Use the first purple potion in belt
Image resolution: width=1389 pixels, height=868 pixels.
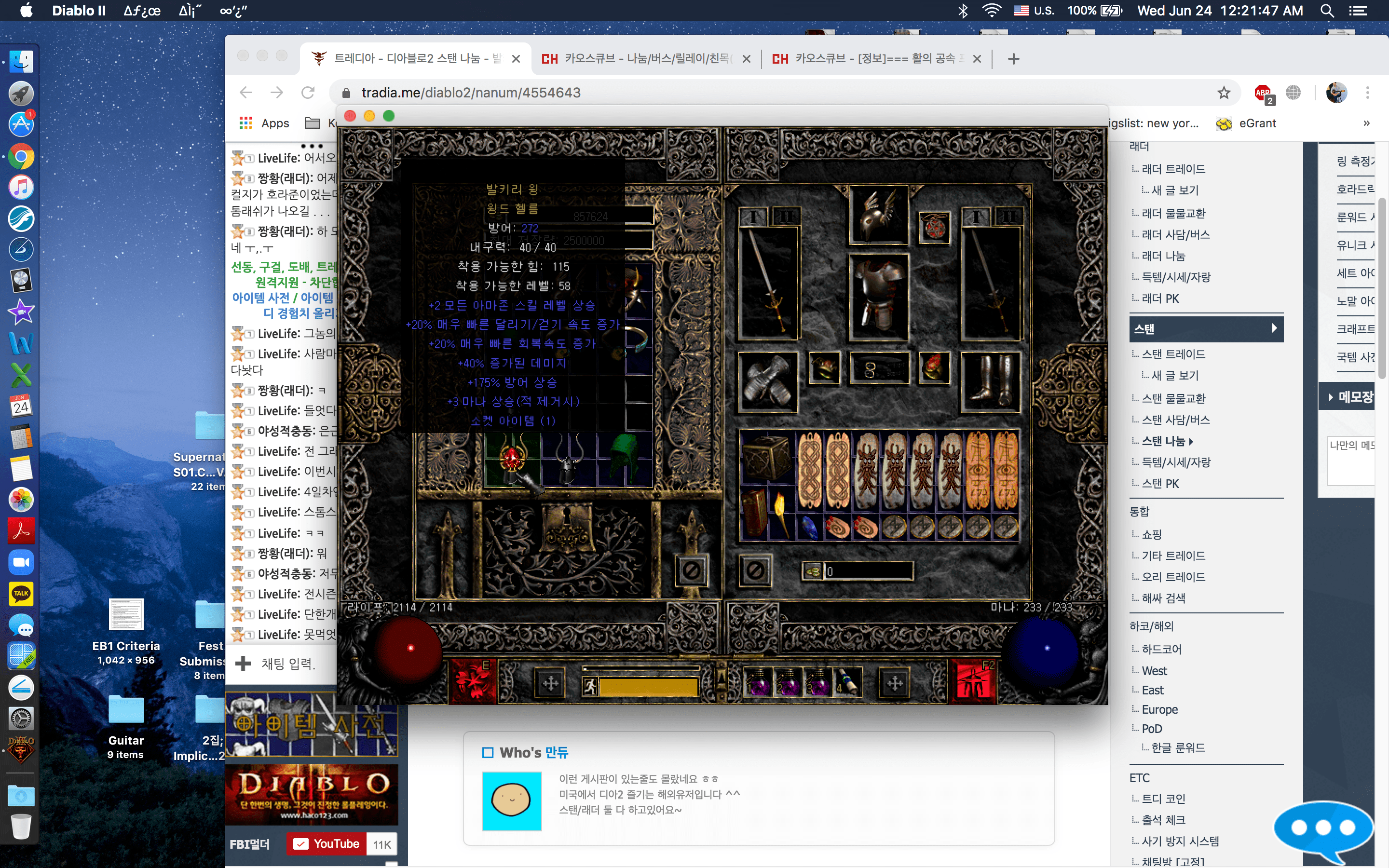[x=759, y=682]
